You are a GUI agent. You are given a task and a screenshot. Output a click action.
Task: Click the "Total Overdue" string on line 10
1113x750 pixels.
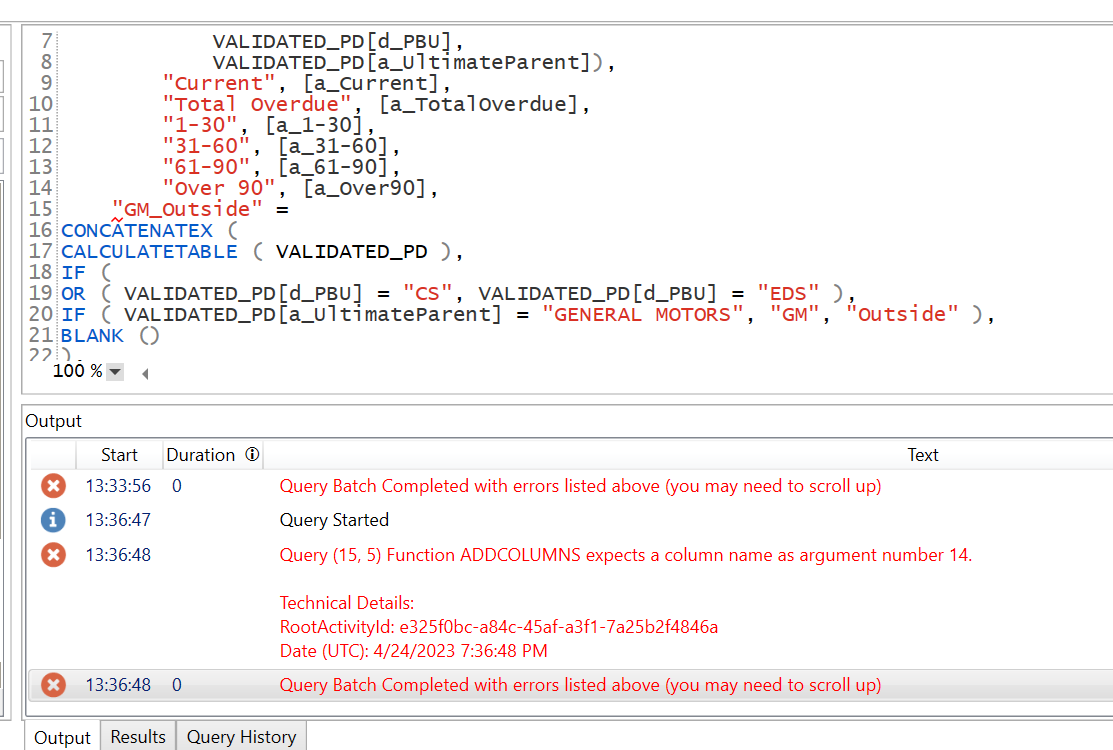click(256, 104)
